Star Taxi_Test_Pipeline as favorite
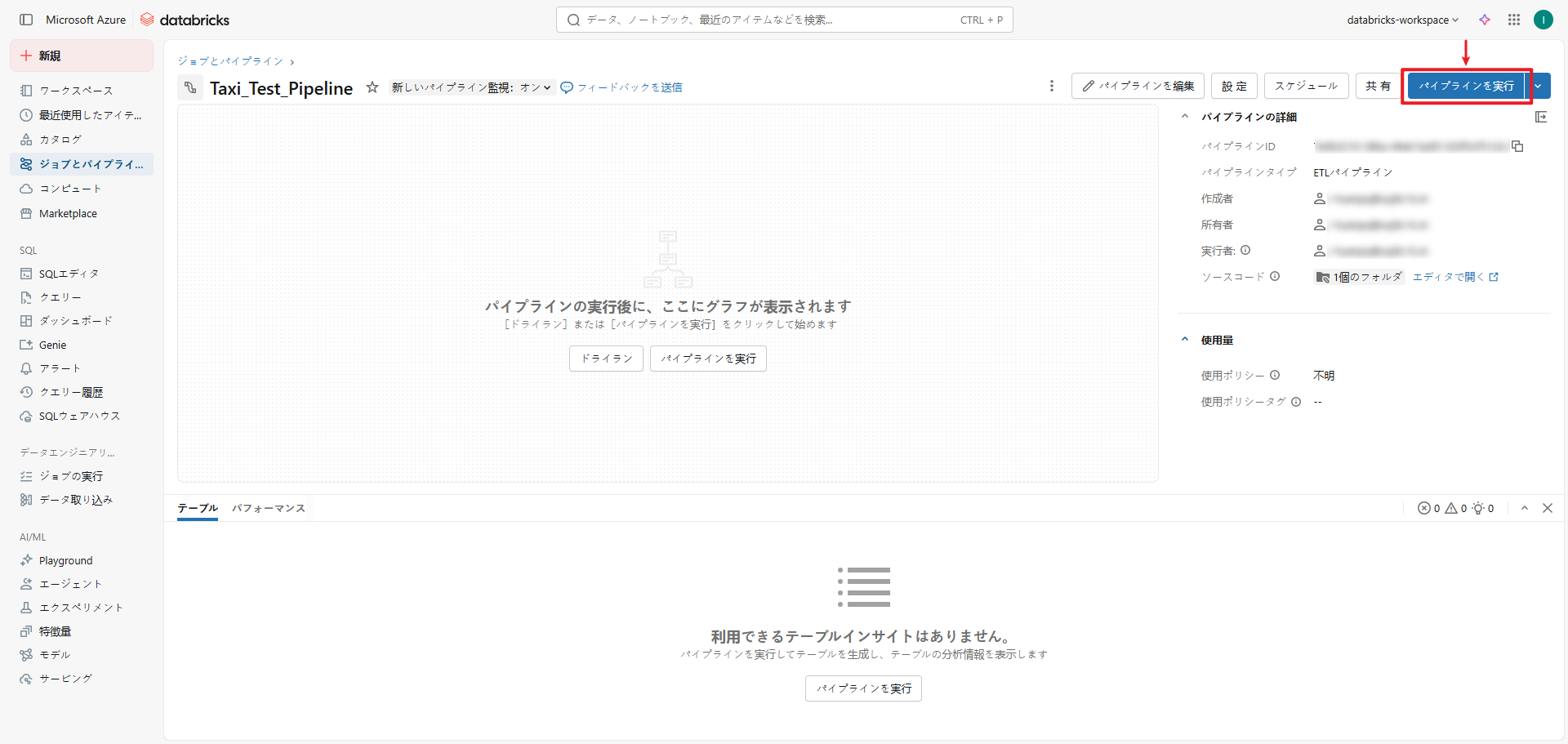This screenshot has width=1568, height=744. coord(372,87)
